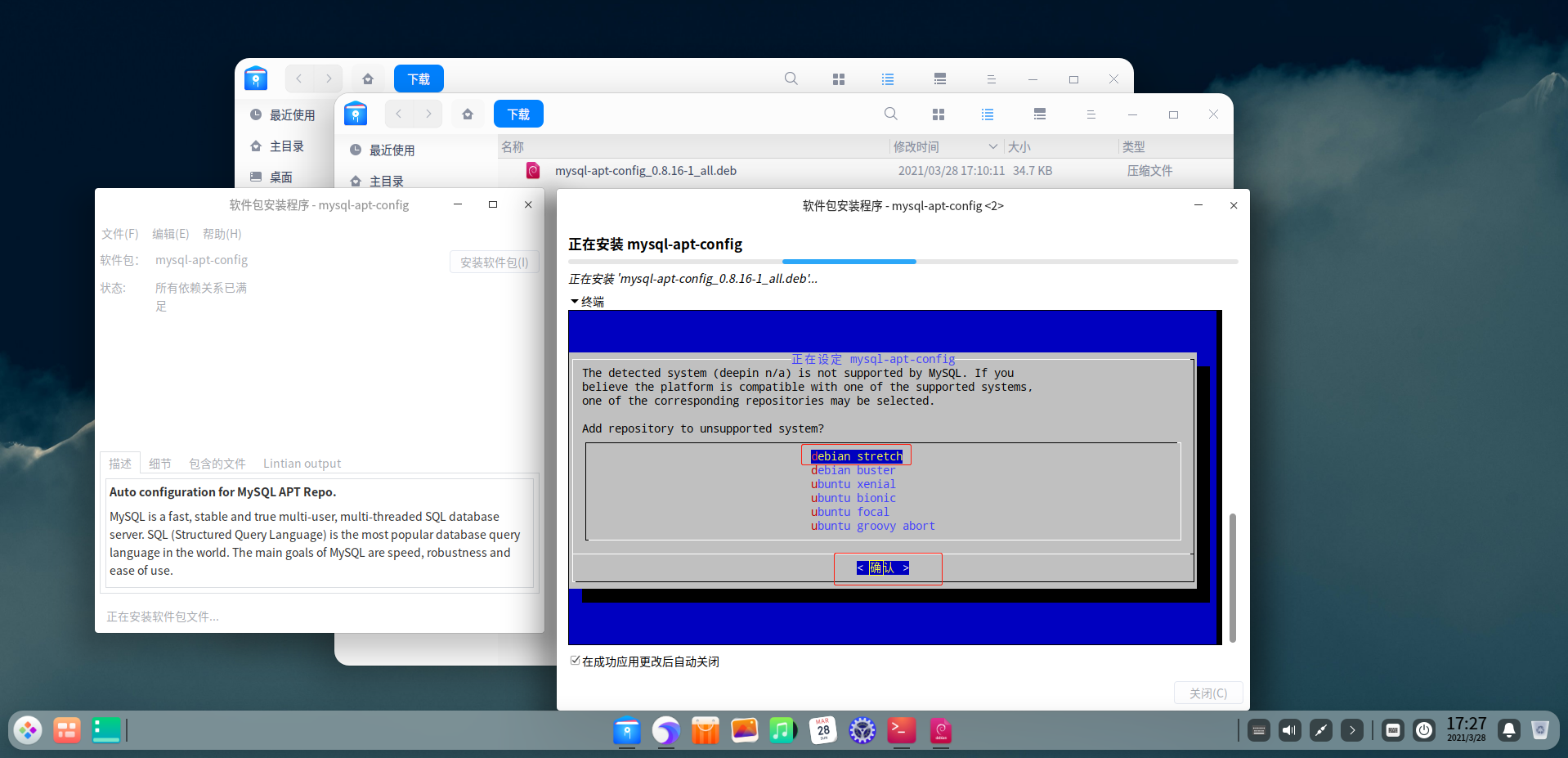
Task: Click 下载 path button in rear file manager
Action: coord(419,78)
